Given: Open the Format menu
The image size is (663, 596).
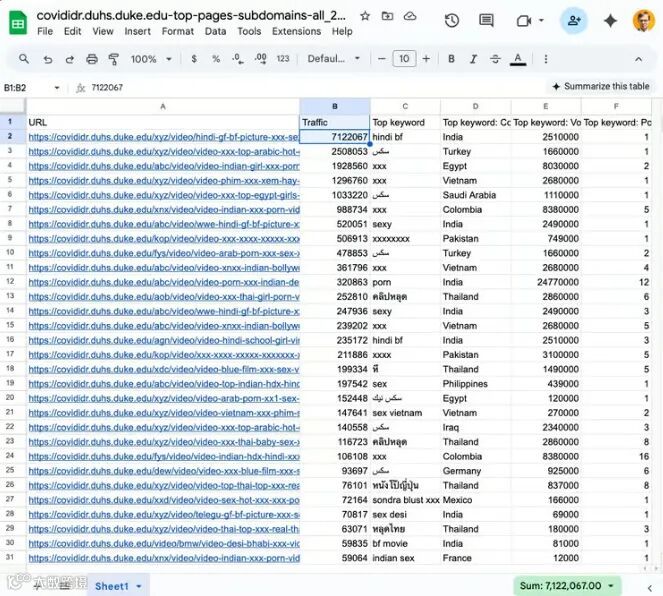Looking at the screenshot, I should point(178,31).
